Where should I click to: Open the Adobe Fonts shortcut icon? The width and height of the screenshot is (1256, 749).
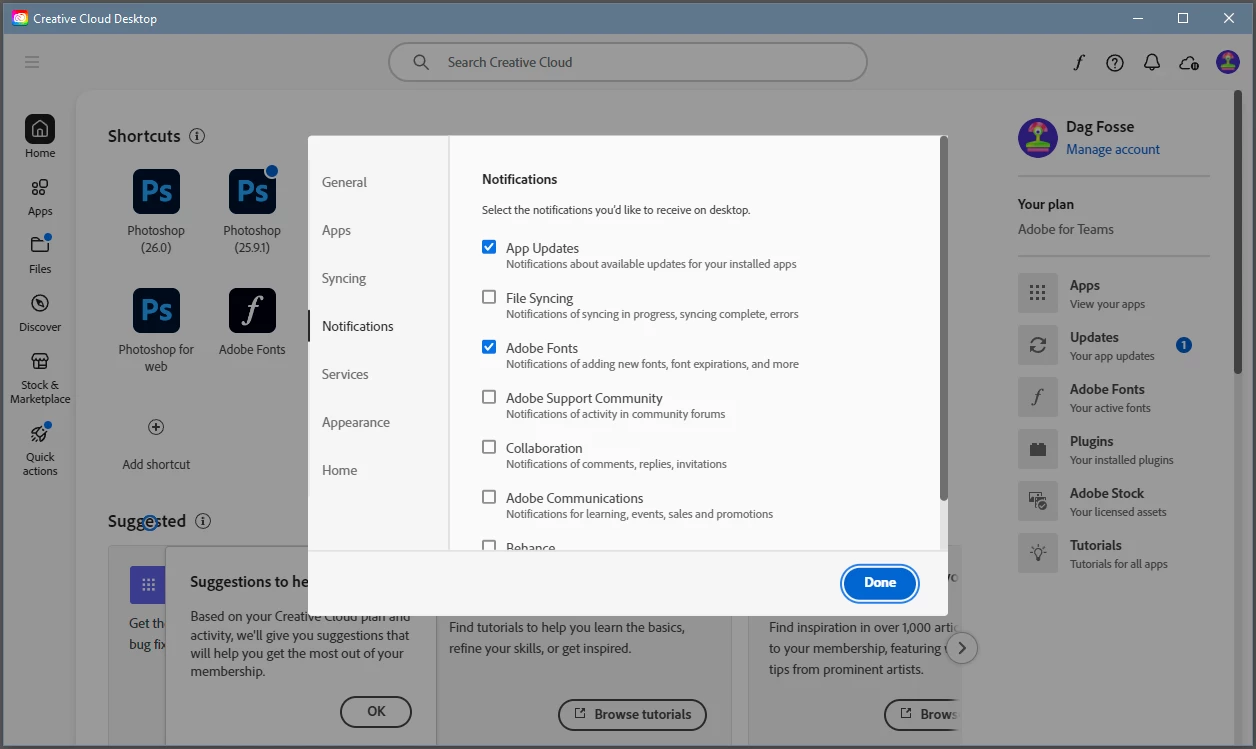pos(252,311)
